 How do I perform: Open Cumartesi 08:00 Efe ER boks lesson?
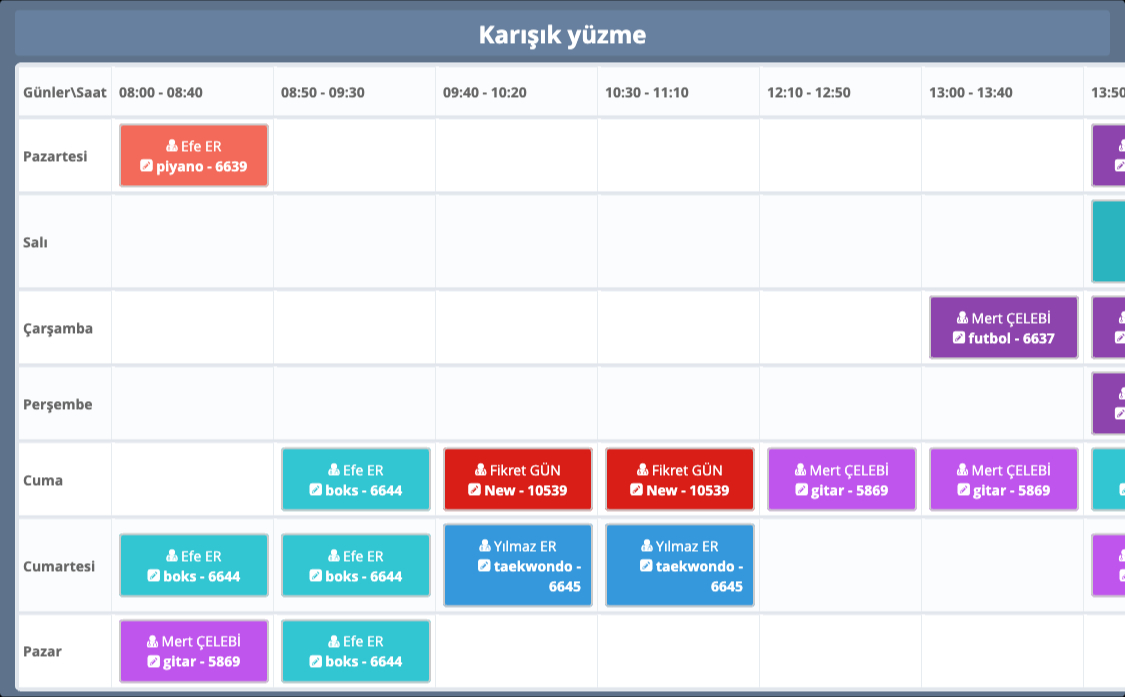[x=194, y=566]
